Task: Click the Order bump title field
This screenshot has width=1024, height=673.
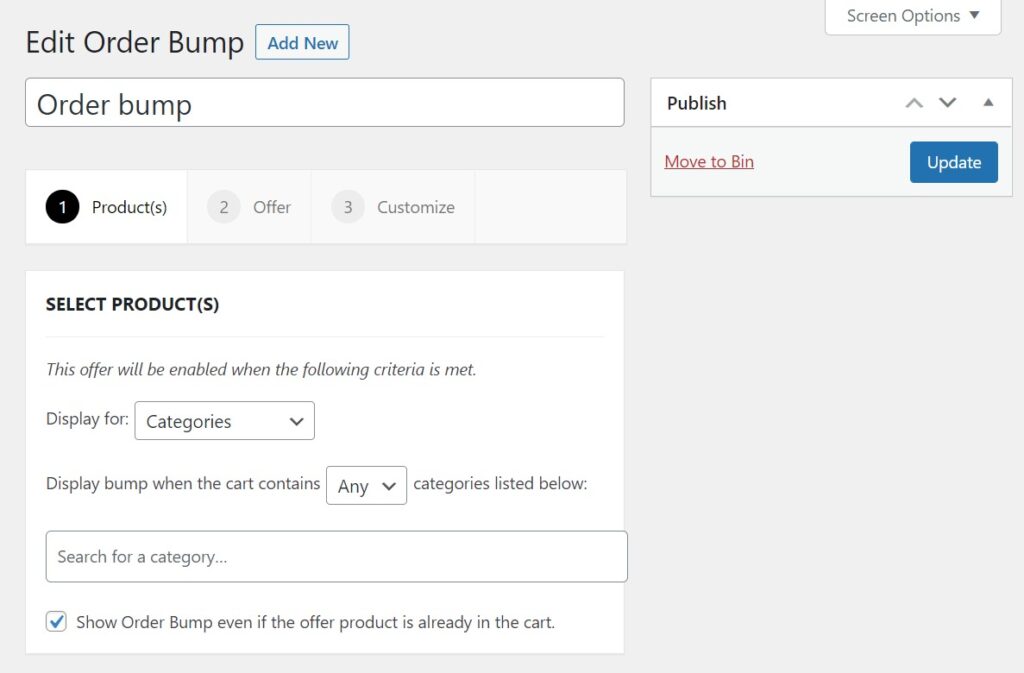Action: [x=324, y=104]
